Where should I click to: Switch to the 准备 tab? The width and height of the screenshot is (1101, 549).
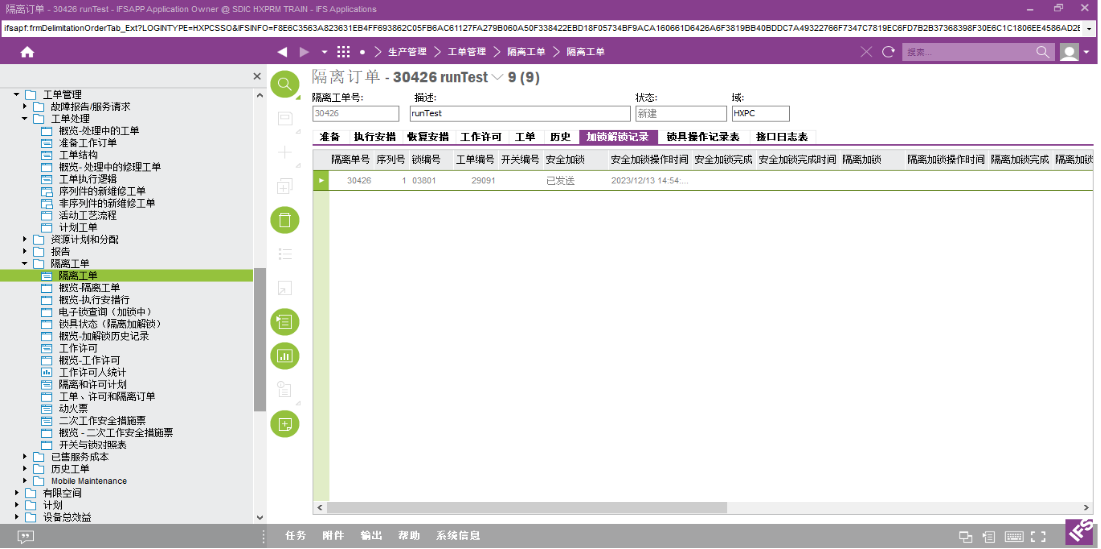pyautogui.click(x=330, y=137)
